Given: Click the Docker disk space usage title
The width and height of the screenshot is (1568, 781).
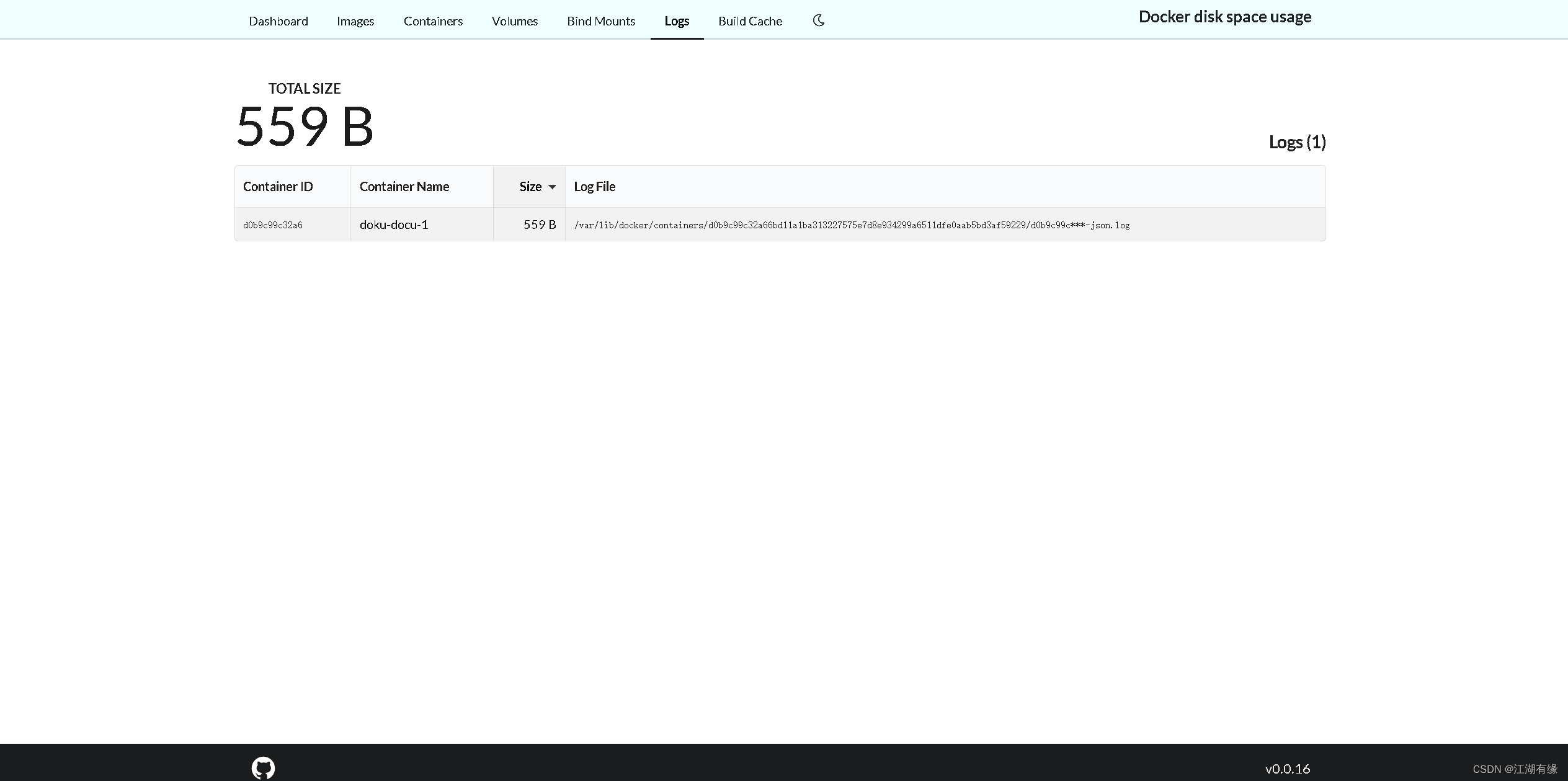Looking at the screenshot, I should [x=1224, y=17].
